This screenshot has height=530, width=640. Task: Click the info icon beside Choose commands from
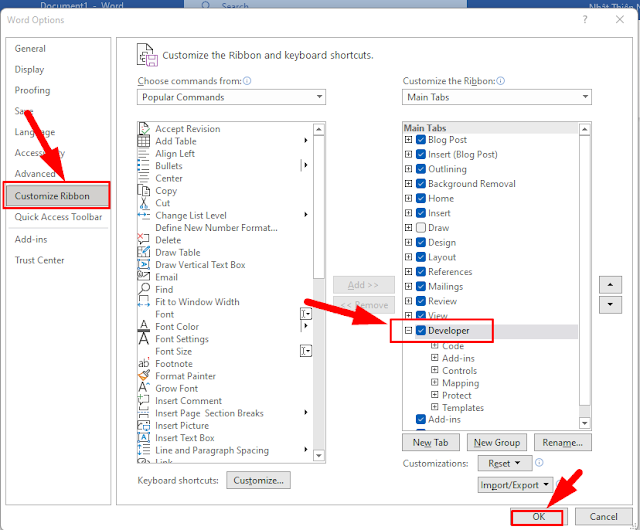pyautogui.click(x=247, y=81)
